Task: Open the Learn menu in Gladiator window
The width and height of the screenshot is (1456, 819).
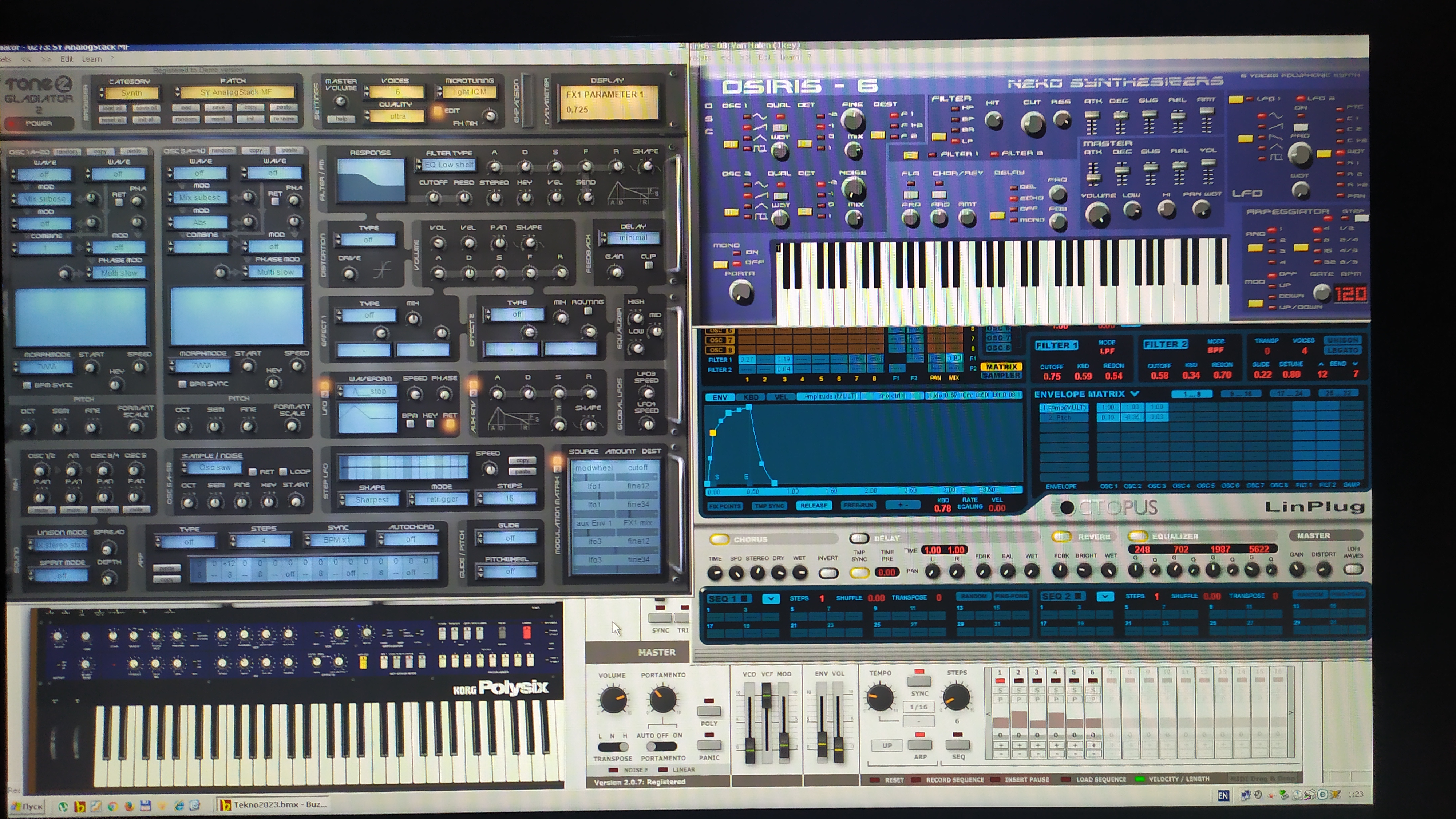Action: tap(92, 59)
